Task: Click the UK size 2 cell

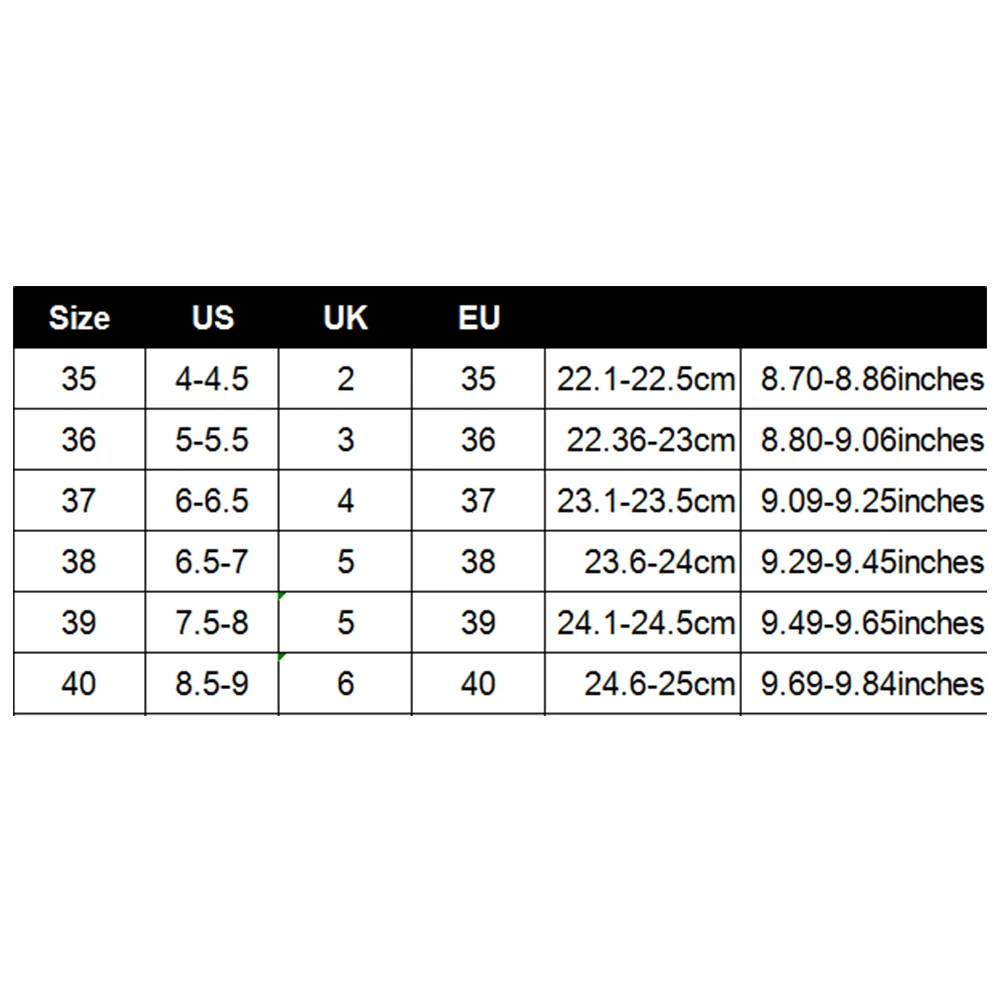Action: coord(345,379)
